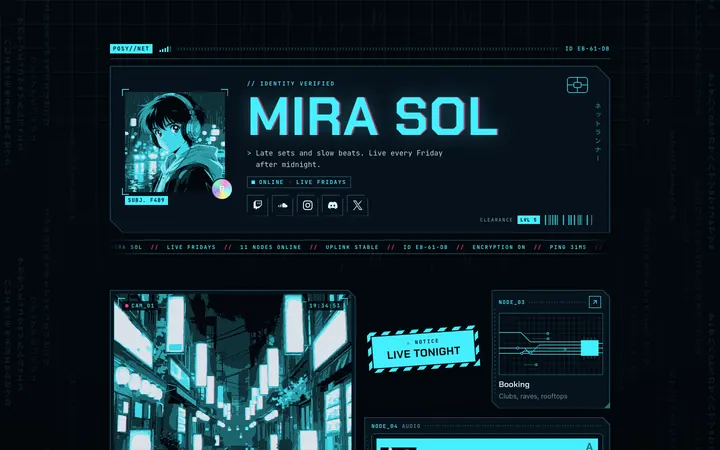Click the signal bars icon beside POSY//NET

click(x=165, y=49)
